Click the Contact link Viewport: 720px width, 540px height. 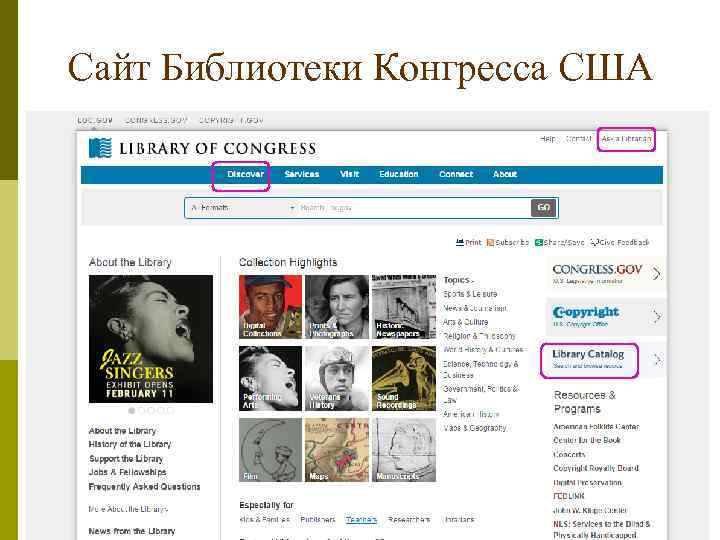(x=579, y=138)
